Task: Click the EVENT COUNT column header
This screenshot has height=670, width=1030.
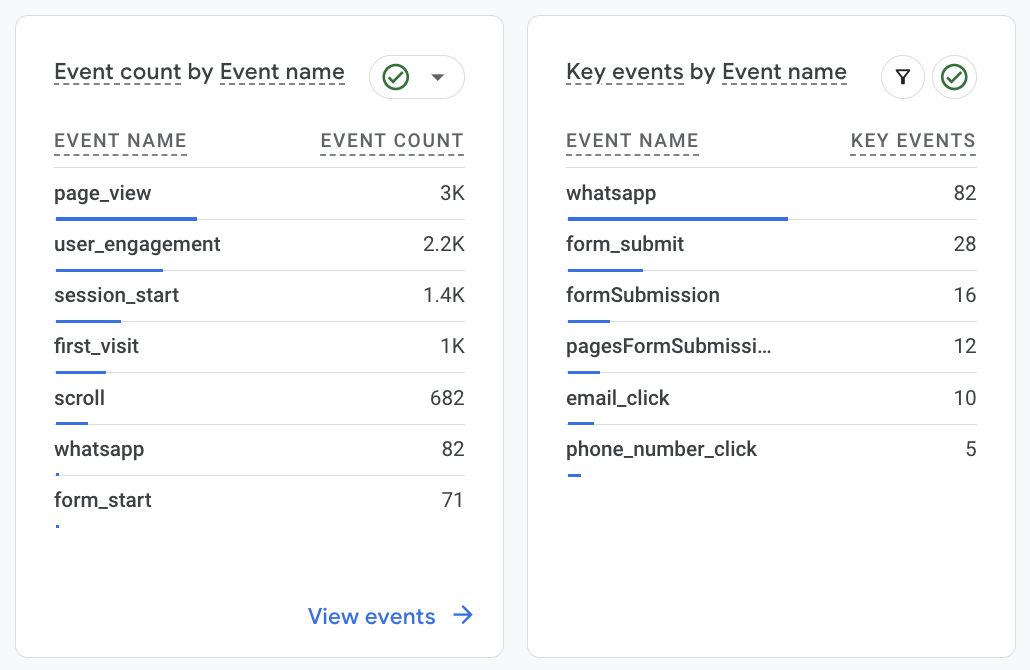Action: tap(392, 141)
